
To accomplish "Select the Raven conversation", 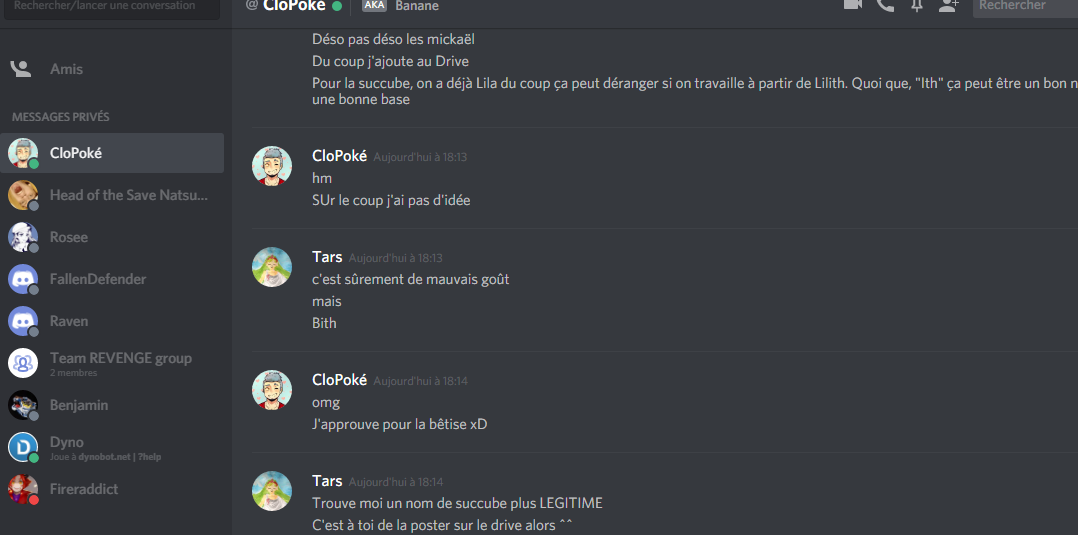I will pyautogui.click(x=112, y=321).
